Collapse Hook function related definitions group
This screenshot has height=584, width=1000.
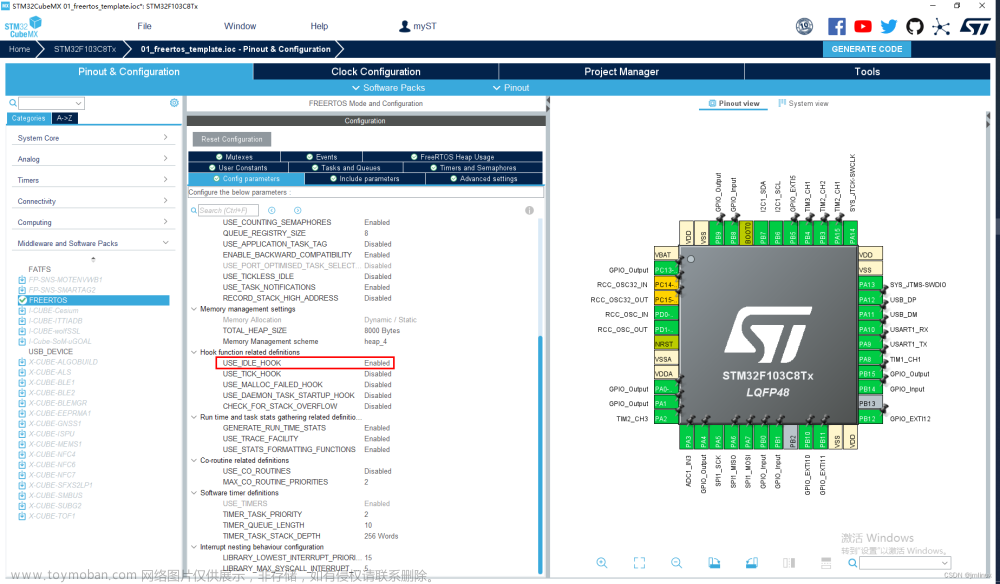click(x=194, y=352)
